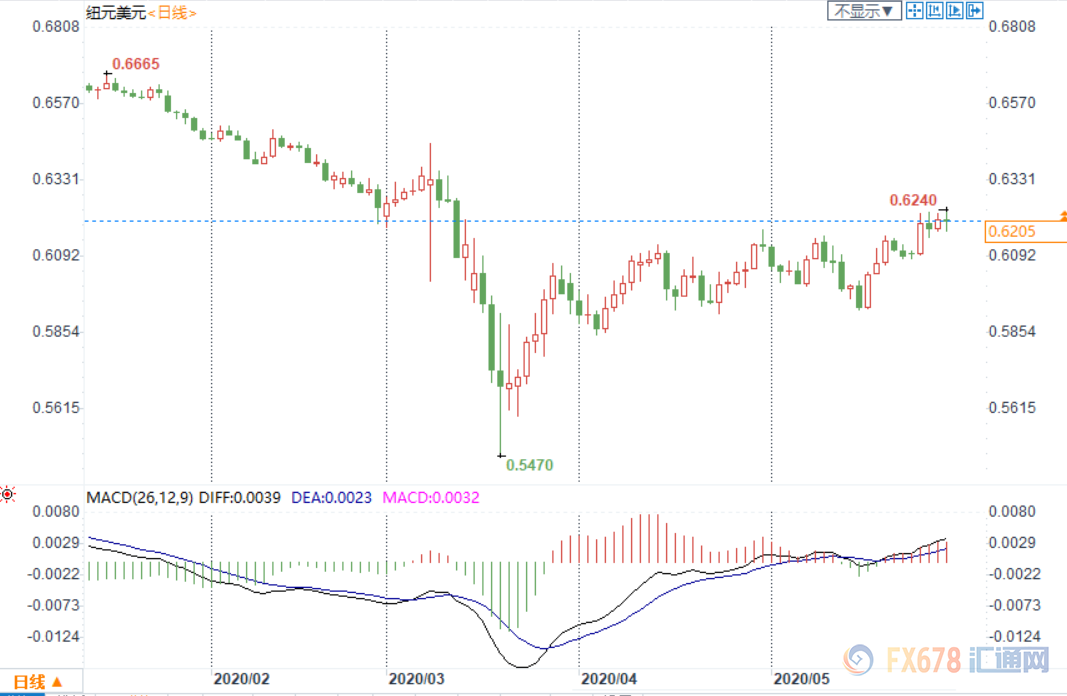Screen dimensions: 1067x696
Task: Click the 日线 period label in the title
Action: pos(173,12)
